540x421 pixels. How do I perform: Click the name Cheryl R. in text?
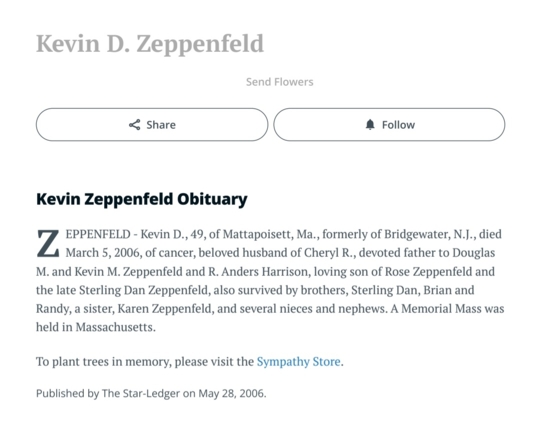[x=330, y=253]
